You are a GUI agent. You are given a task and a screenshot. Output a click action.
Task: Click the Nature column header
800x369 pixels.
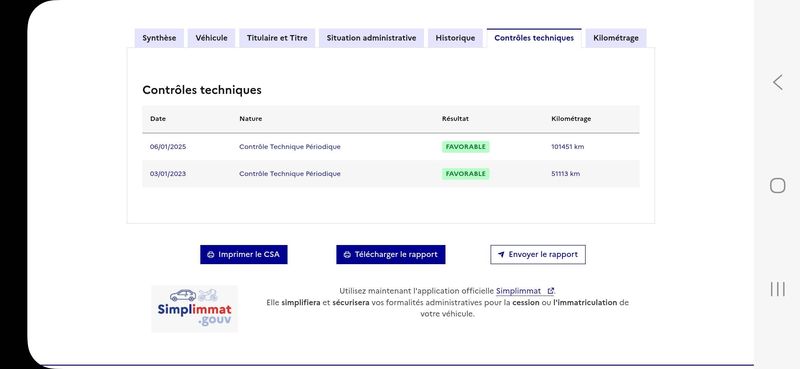coord(251,118)
